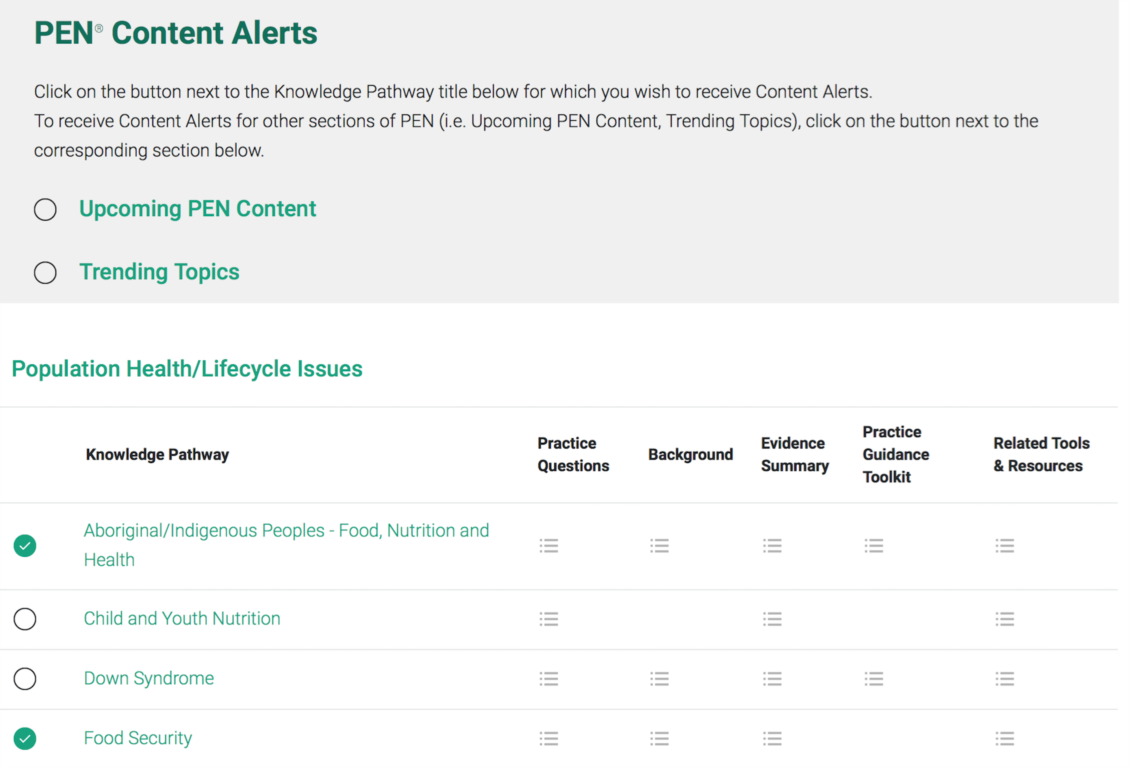Image resolution: width=1129 pixels, height=767 pixels.
Task: Click Population Health/Lifecycle Issues heading
Action: [186, 369]
